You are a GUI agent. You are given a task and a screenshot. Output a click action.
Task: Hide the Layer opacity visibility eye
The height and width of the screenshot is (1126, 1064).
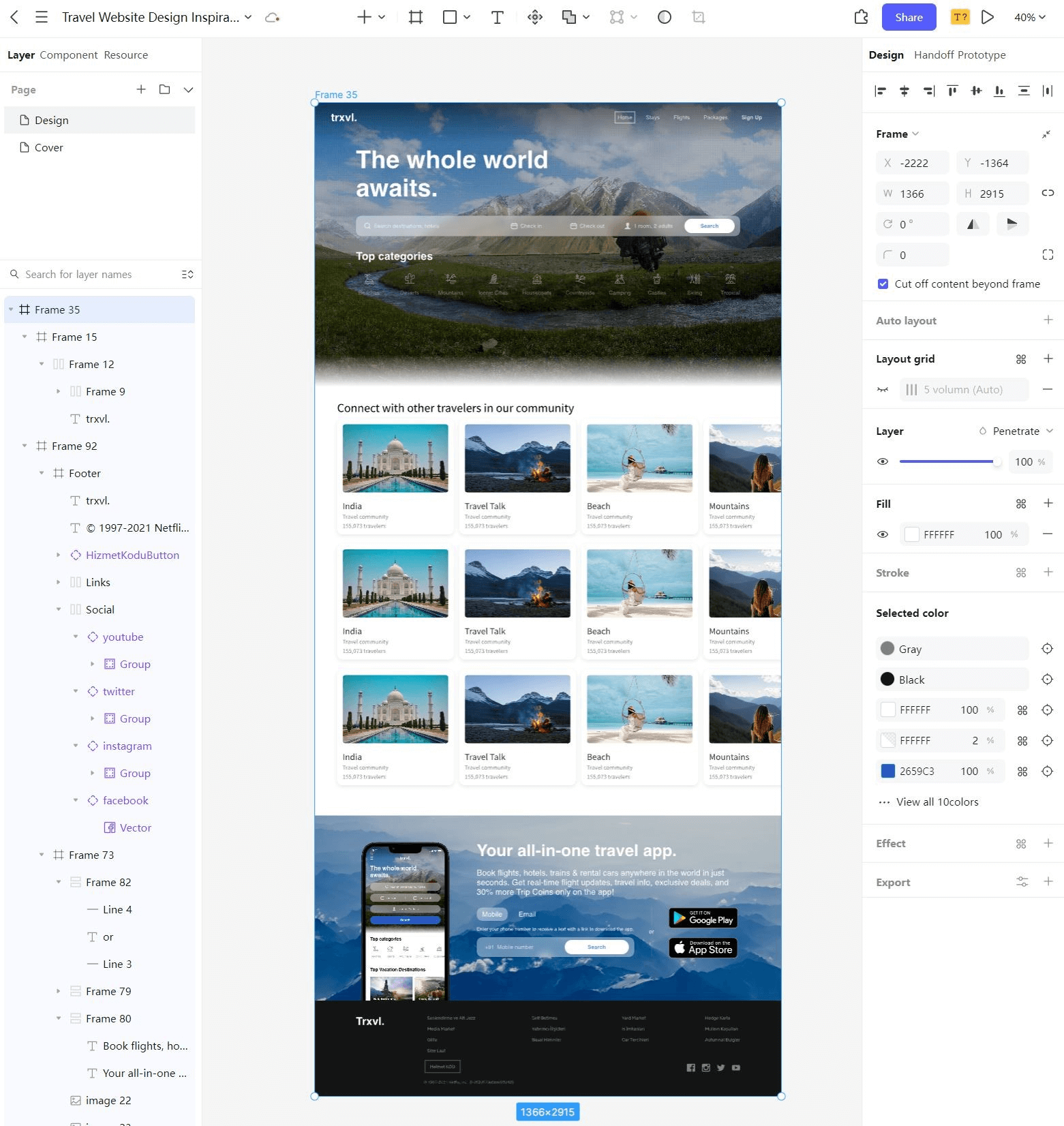tap(883, 461)
